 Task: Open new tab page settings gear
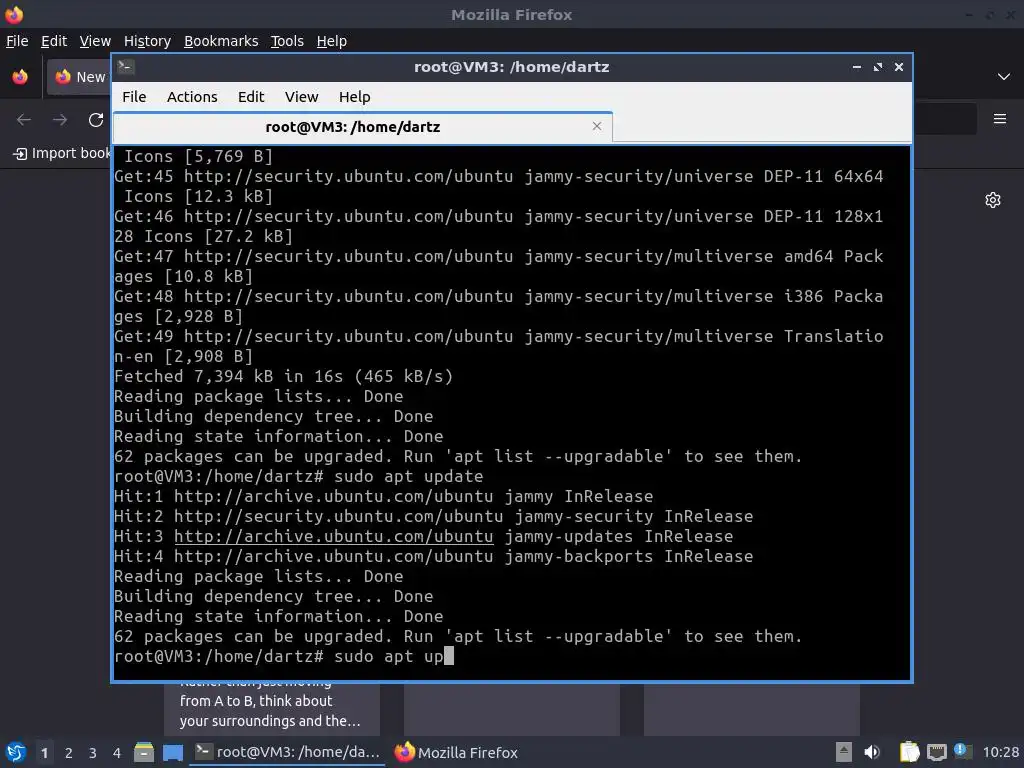[993, 200]
